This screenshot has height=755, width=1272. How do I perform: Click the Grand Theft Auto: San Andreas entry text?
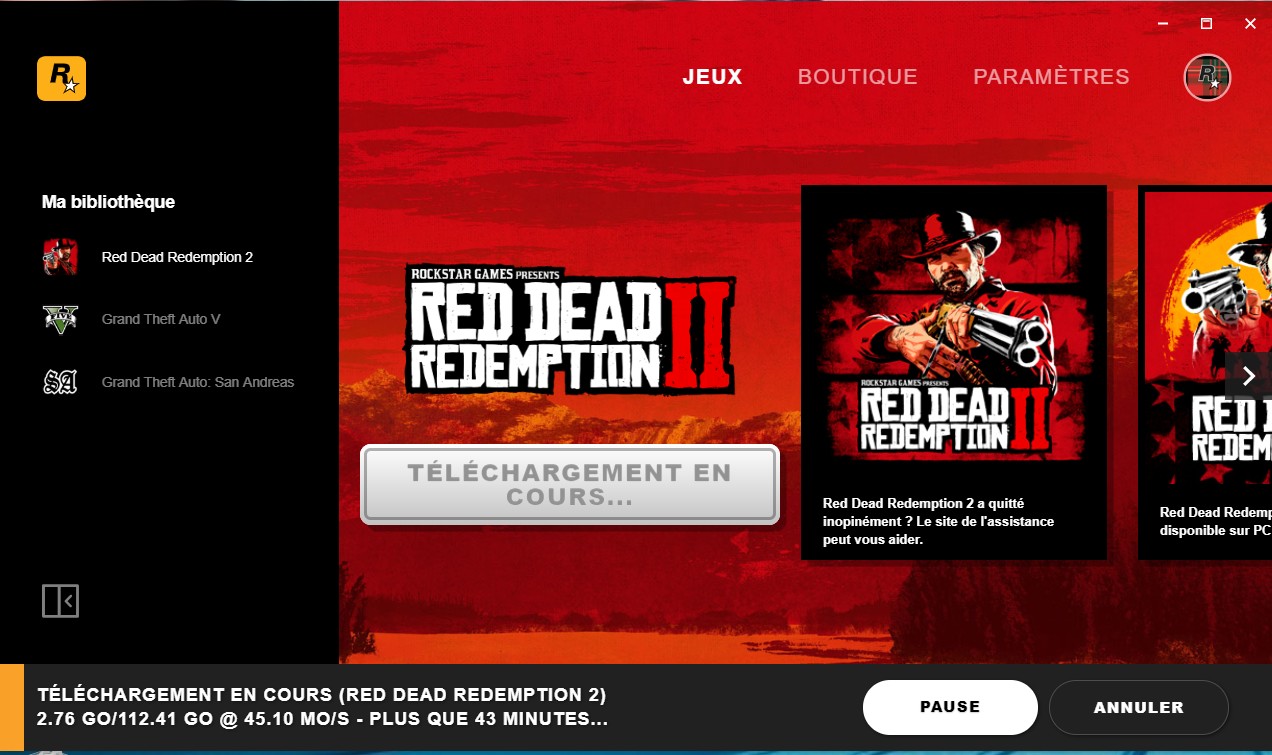point(198,382)
